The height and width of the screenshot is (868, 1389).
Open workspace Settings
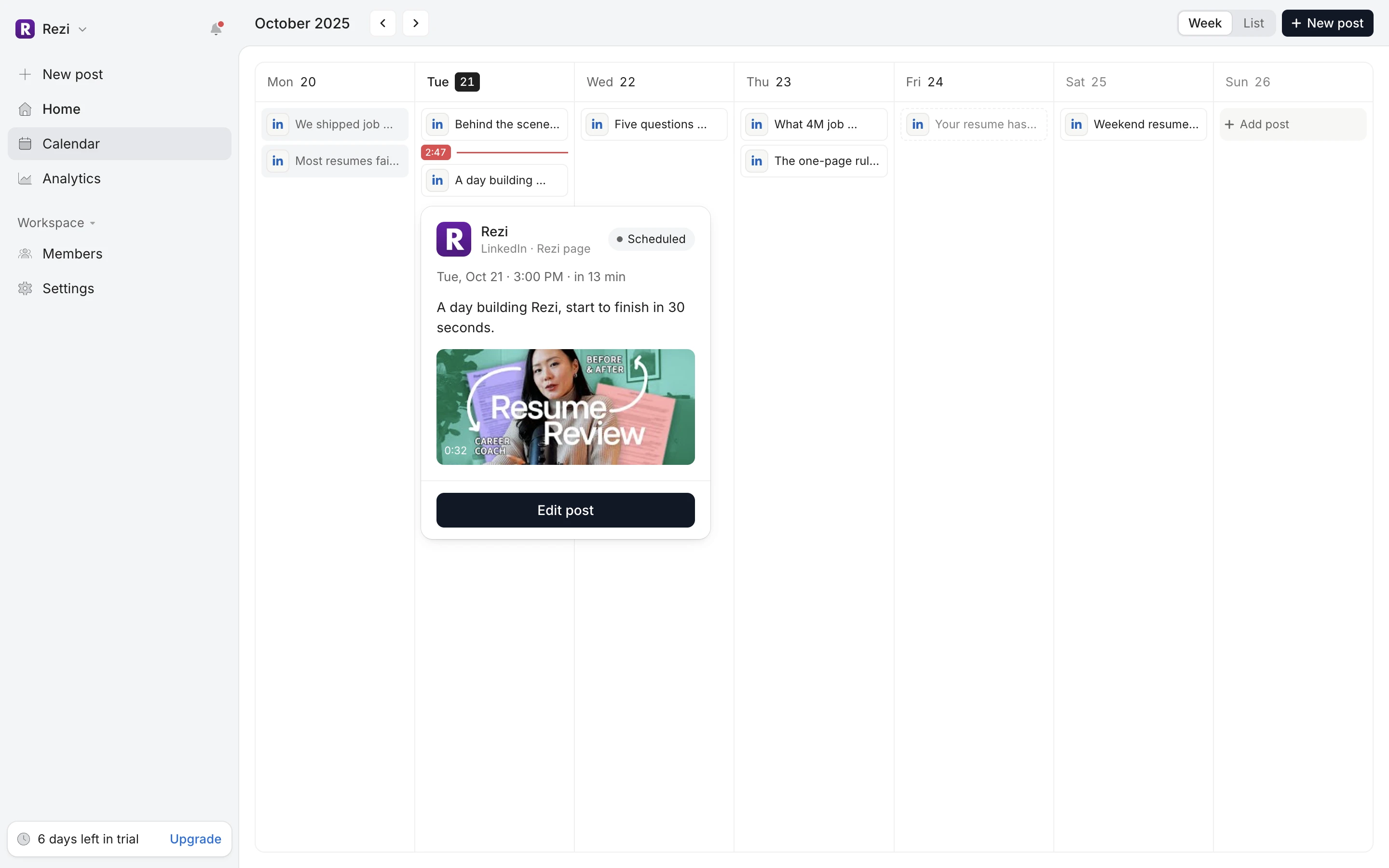pyautogui.click(x=120, y=288)
